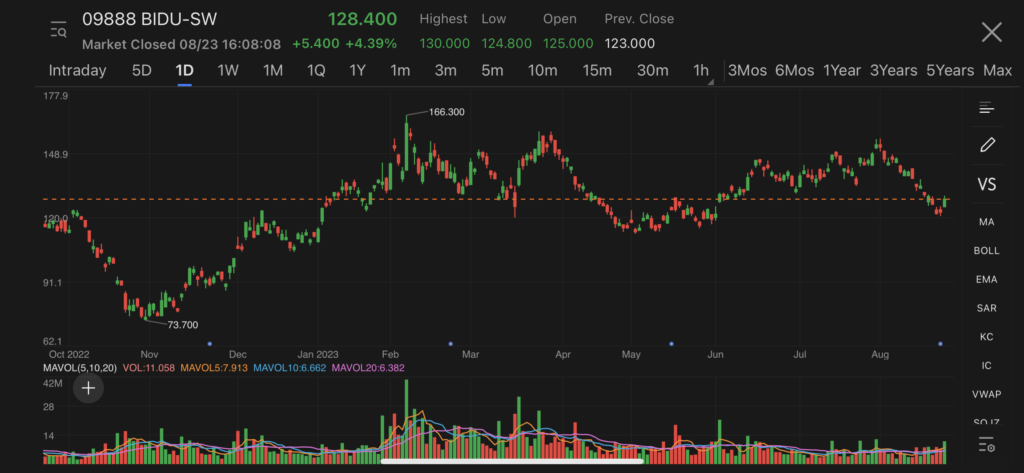Show the Max range
Image resolution: width=1024 pixels, height=473 pixels.
[997, 71]
